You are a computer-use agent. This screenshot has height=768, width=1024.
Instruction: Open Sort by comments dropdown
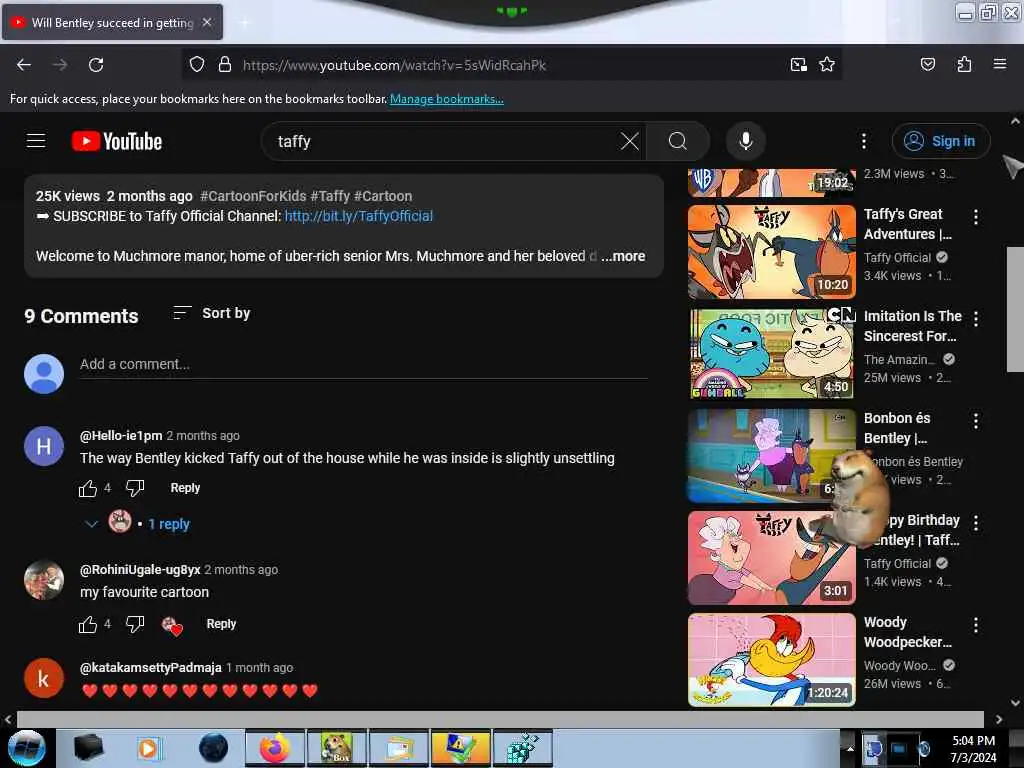(x=212, y=313)
